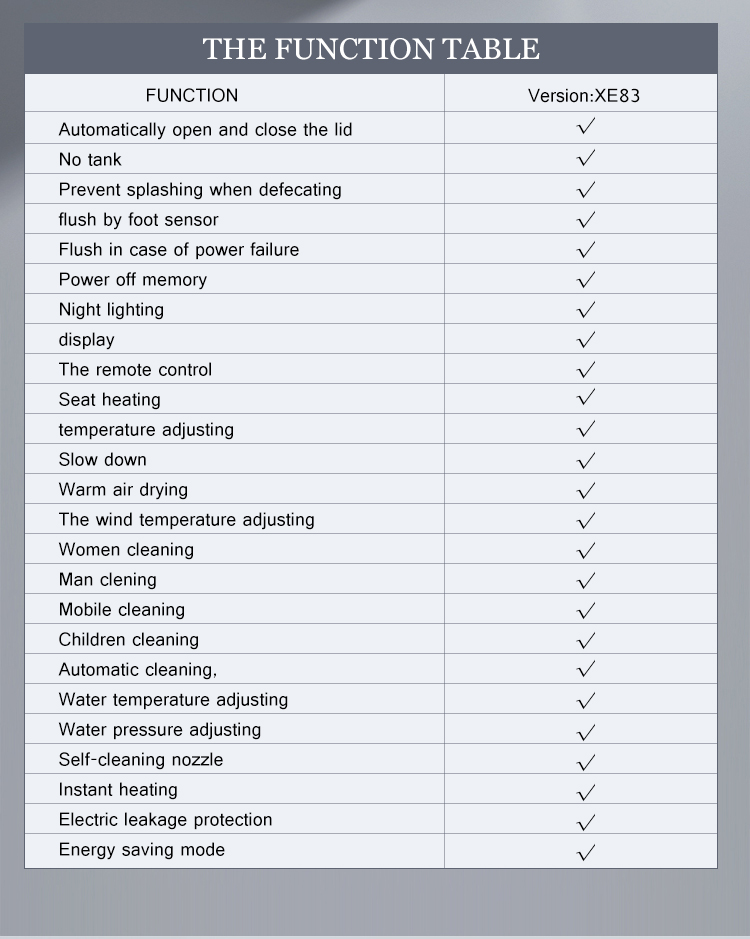Click the Instant heating checkmark
The height and width of the screenshot is (939, 750).
(x=586, y=791)
